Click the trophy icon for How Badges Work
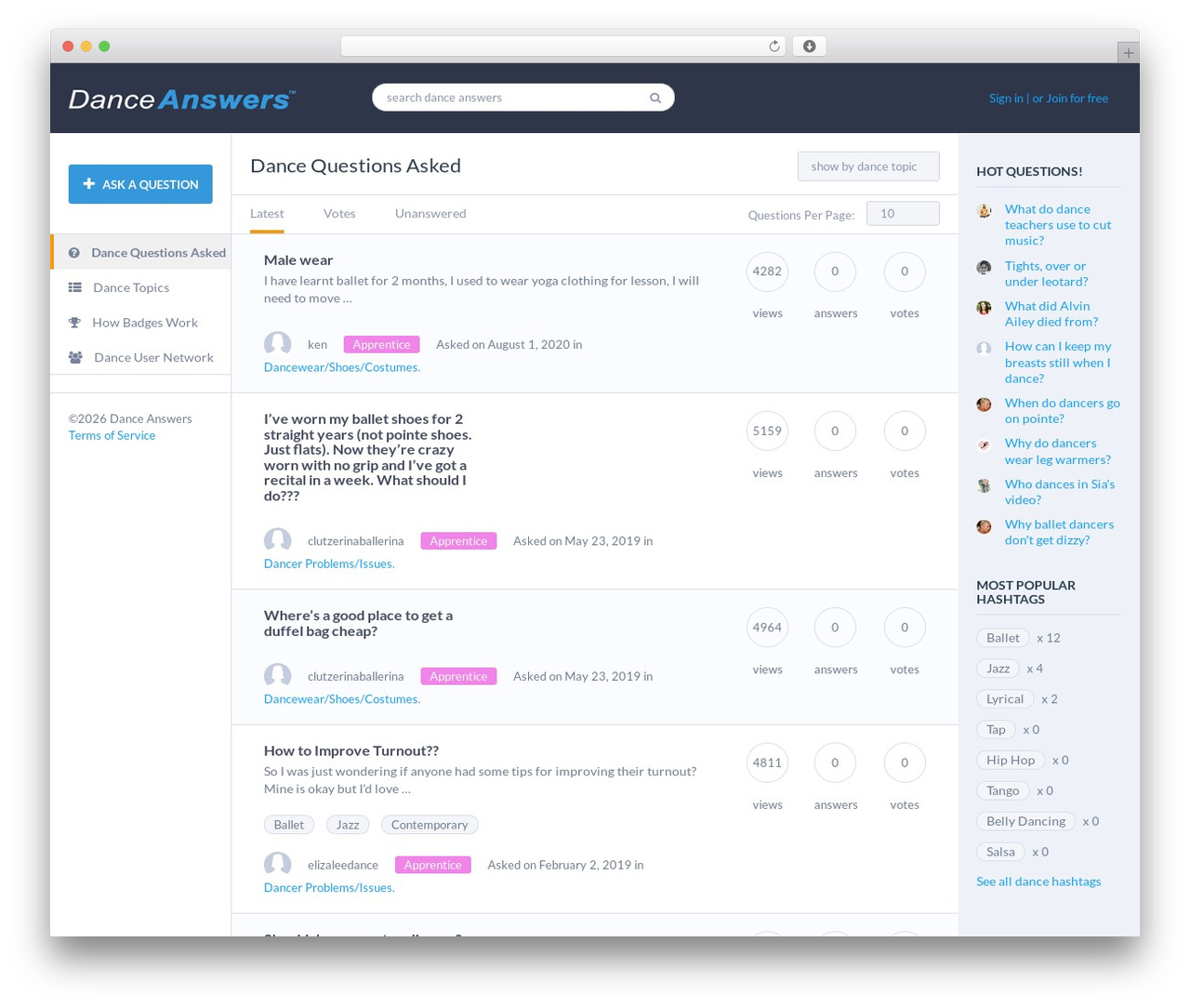Screen dimensions: 1190x1008 point(75,323)
